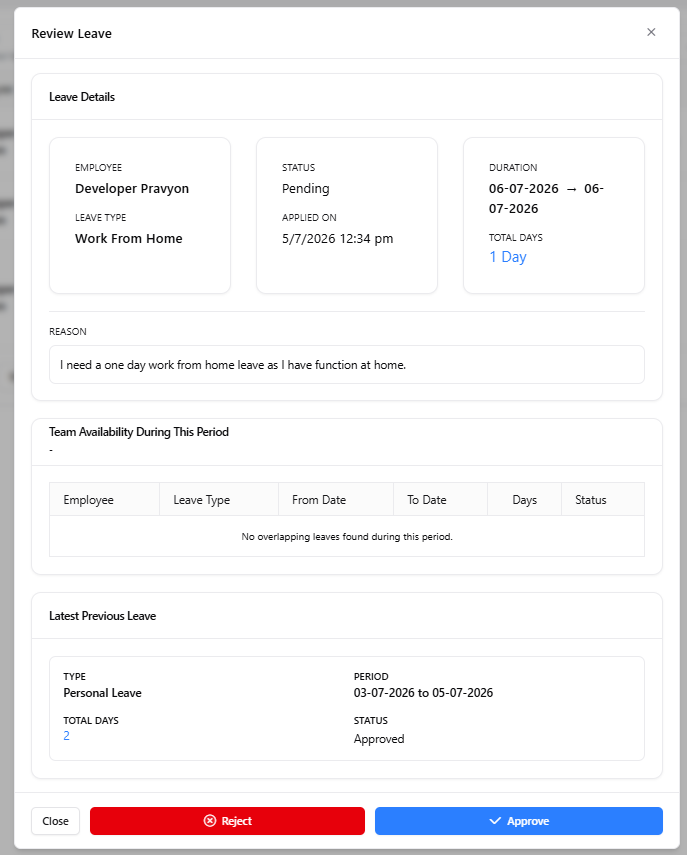This screenshot has height=855, width=687.
Task: Click the Latest Previous Leave heading
Action: [103, 616]
